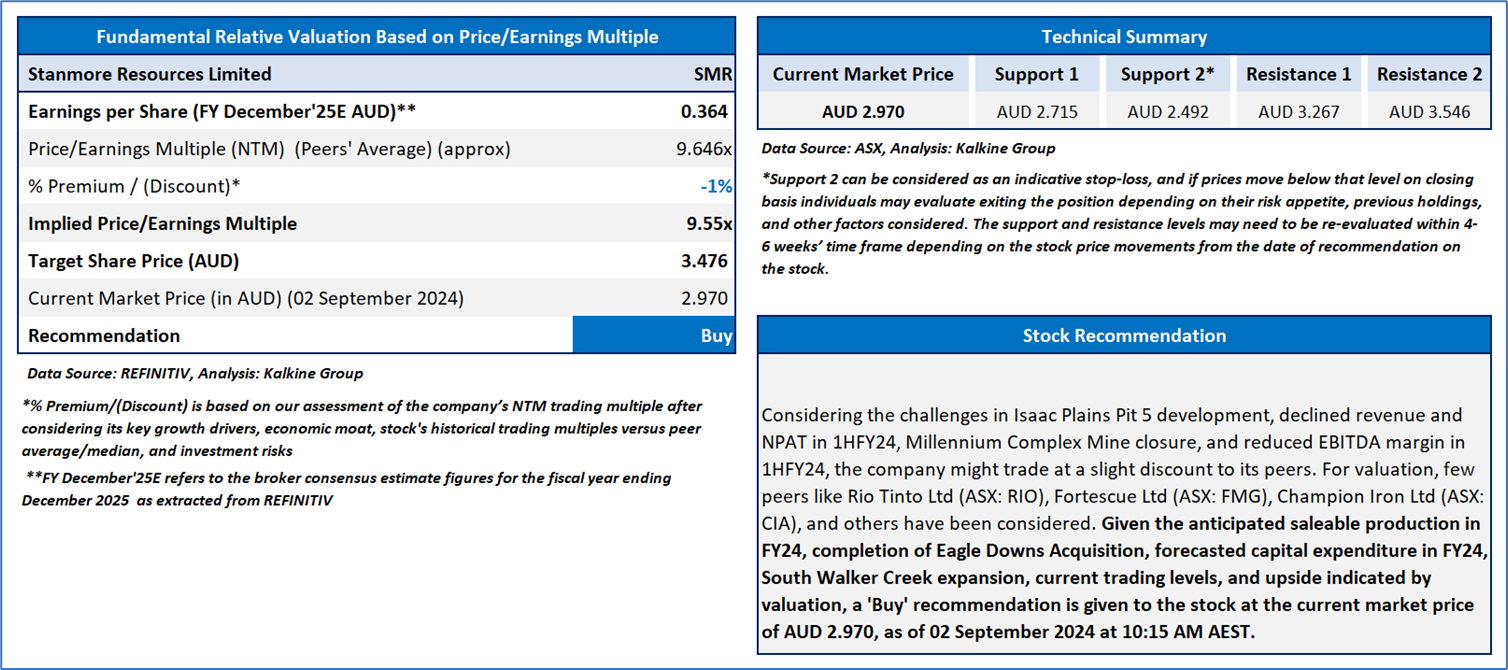This screenshot has height=670, width=1508.
Task: Click the Support 2 value AUD 2.492
Action: click(1168, 112)
